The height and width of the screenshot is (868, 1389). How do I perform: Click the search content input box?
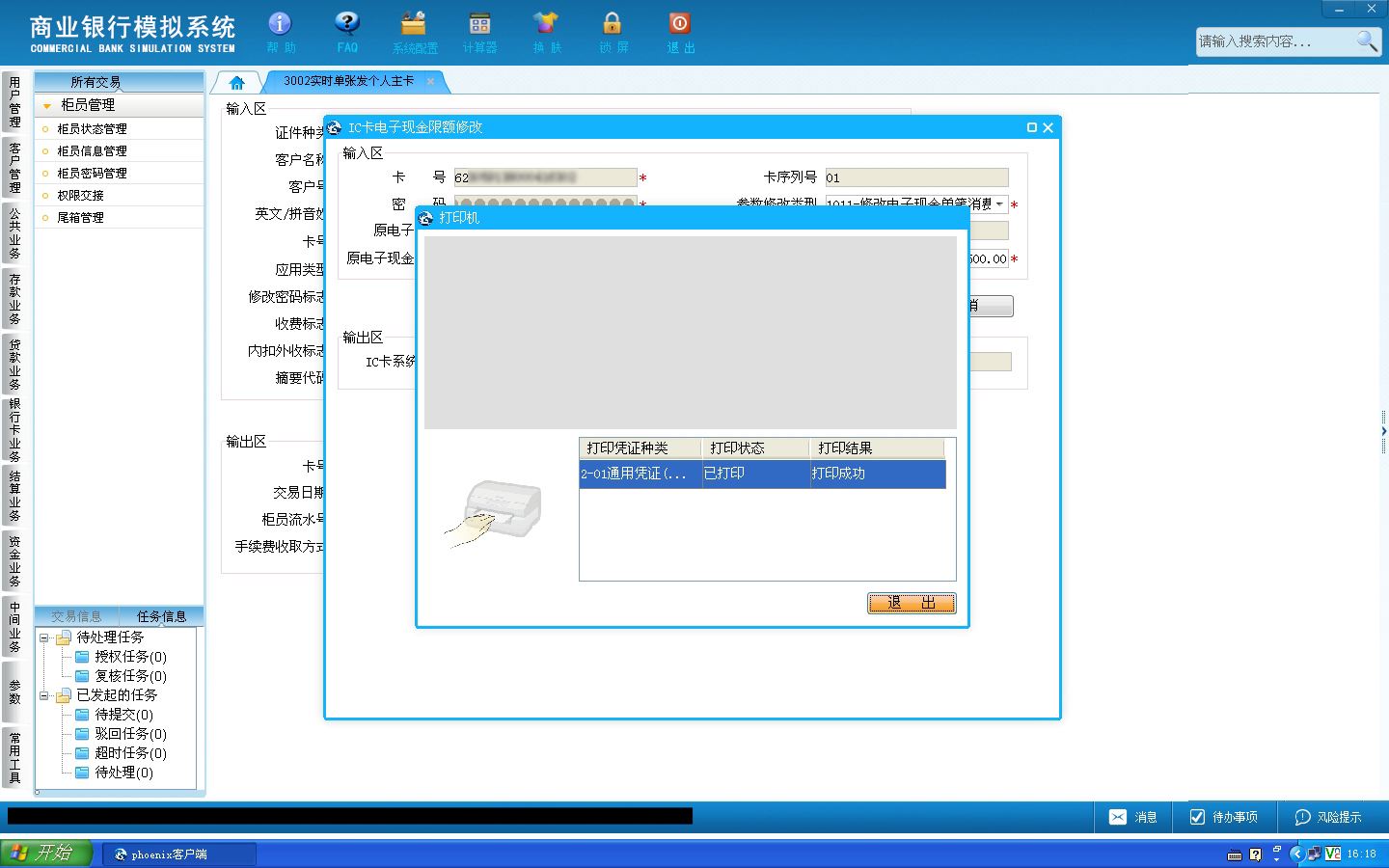click(x=1275, y=41)
